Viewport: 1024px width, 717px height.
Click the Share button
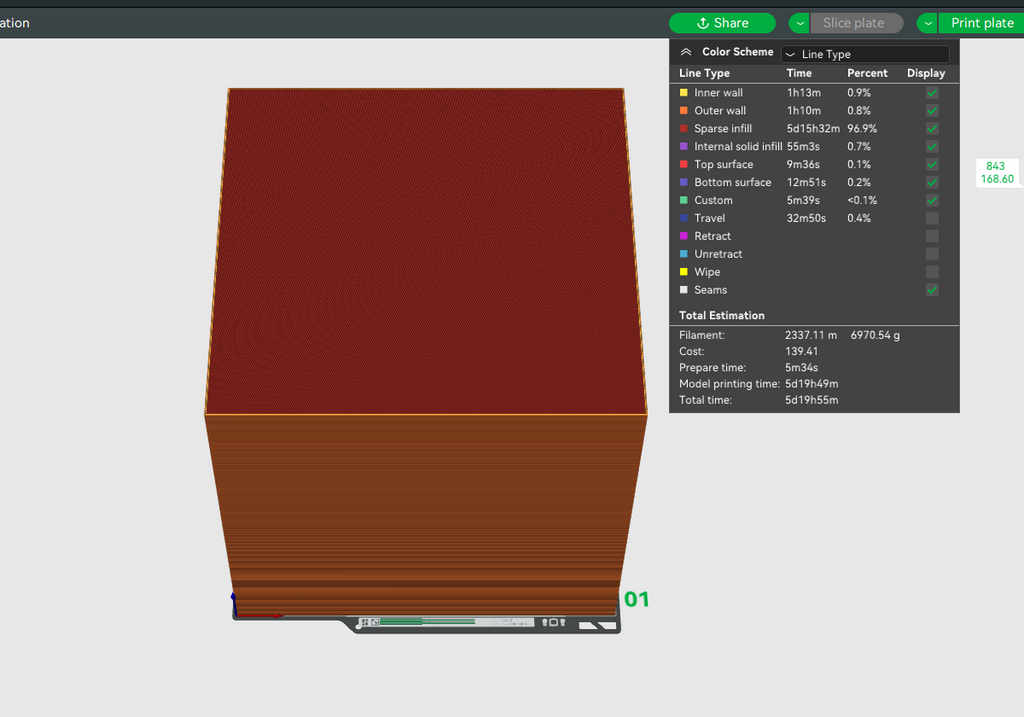click(x=722, y=24)
